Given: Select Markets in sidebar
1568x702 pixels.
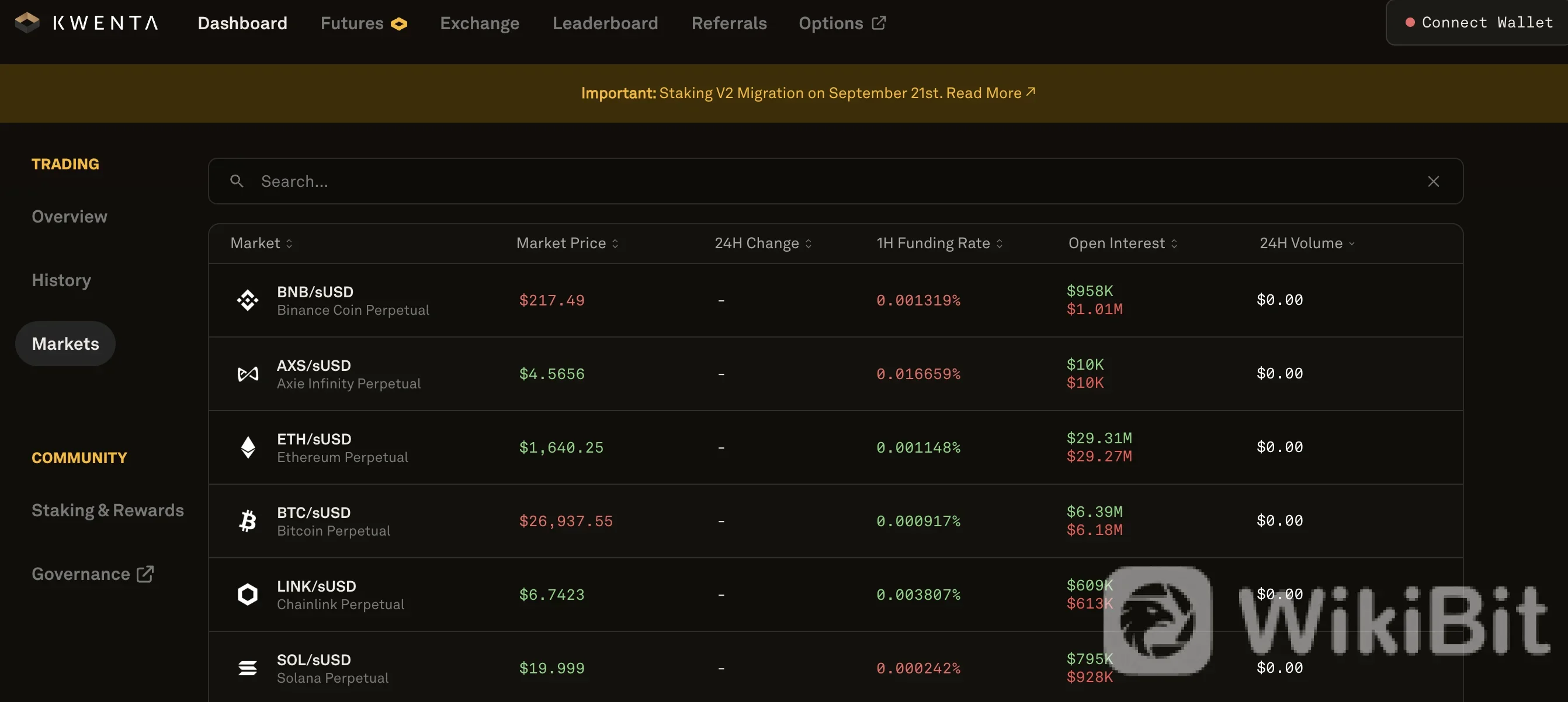Looking at the screenshot, I should 65,344.
